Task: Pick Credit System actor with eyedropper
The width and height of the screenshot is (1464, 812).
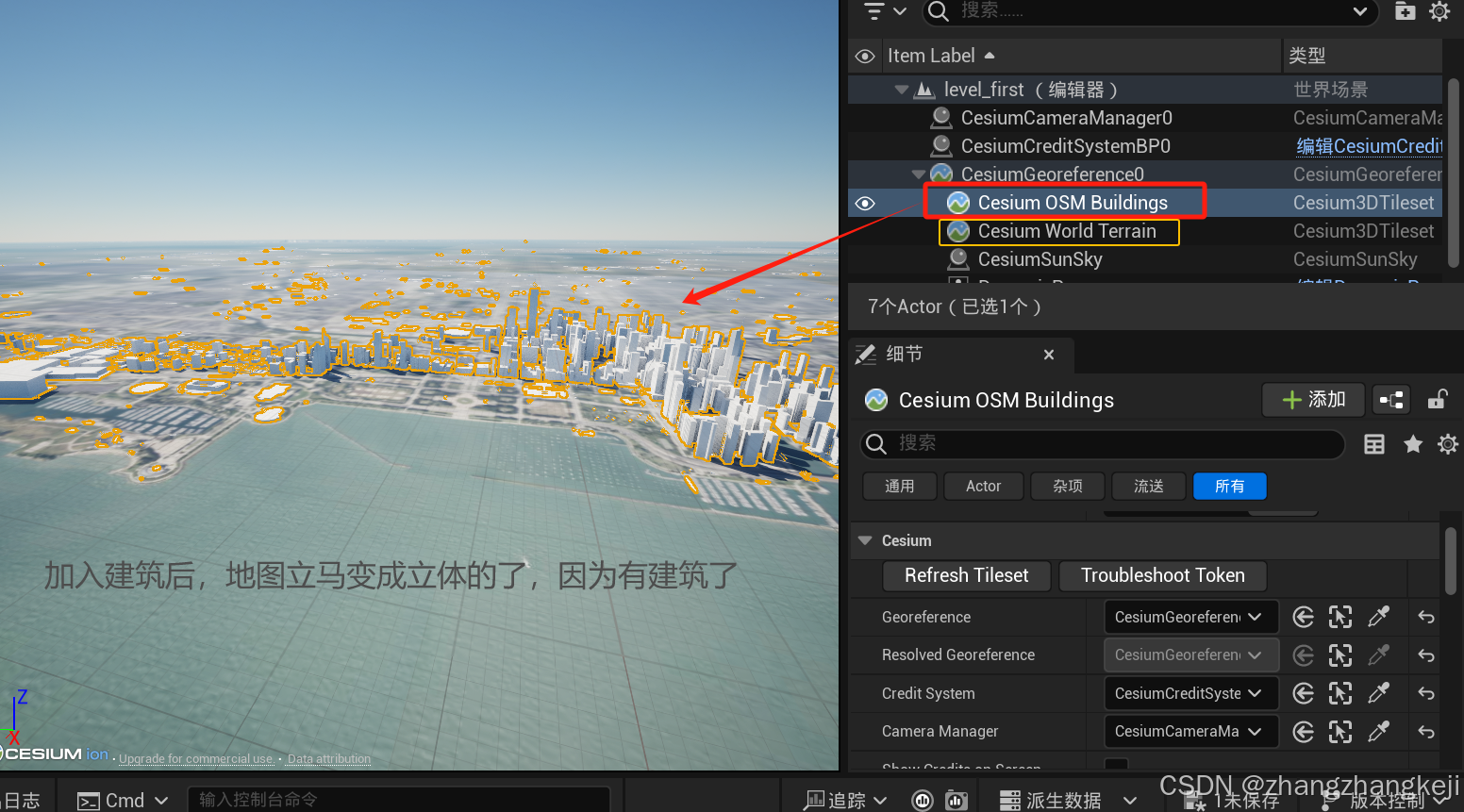Action: pyautogui.click(x=1379, y=693)
